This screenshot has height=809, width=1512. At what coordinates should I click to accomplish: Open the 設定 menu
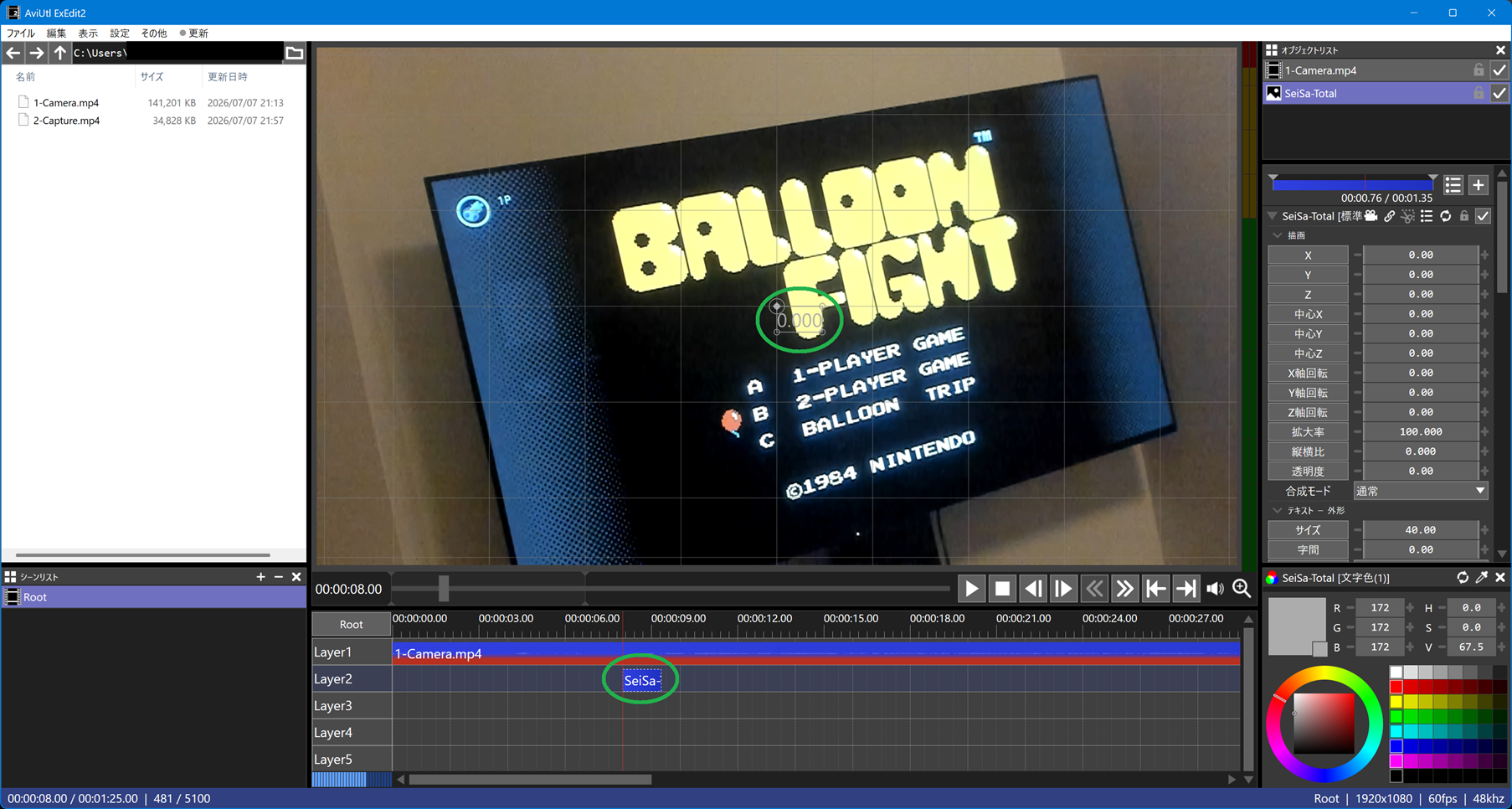[x=120, y=33]
